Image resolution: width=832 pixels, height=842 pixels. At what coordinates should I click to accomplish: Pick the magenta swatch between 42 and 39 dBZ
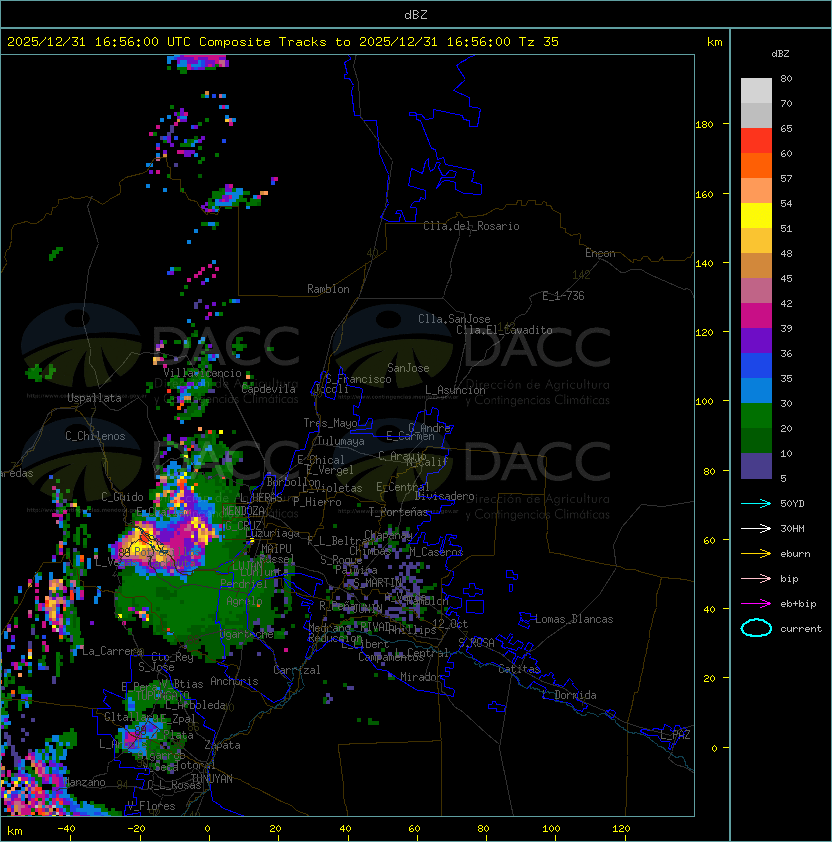756,316
